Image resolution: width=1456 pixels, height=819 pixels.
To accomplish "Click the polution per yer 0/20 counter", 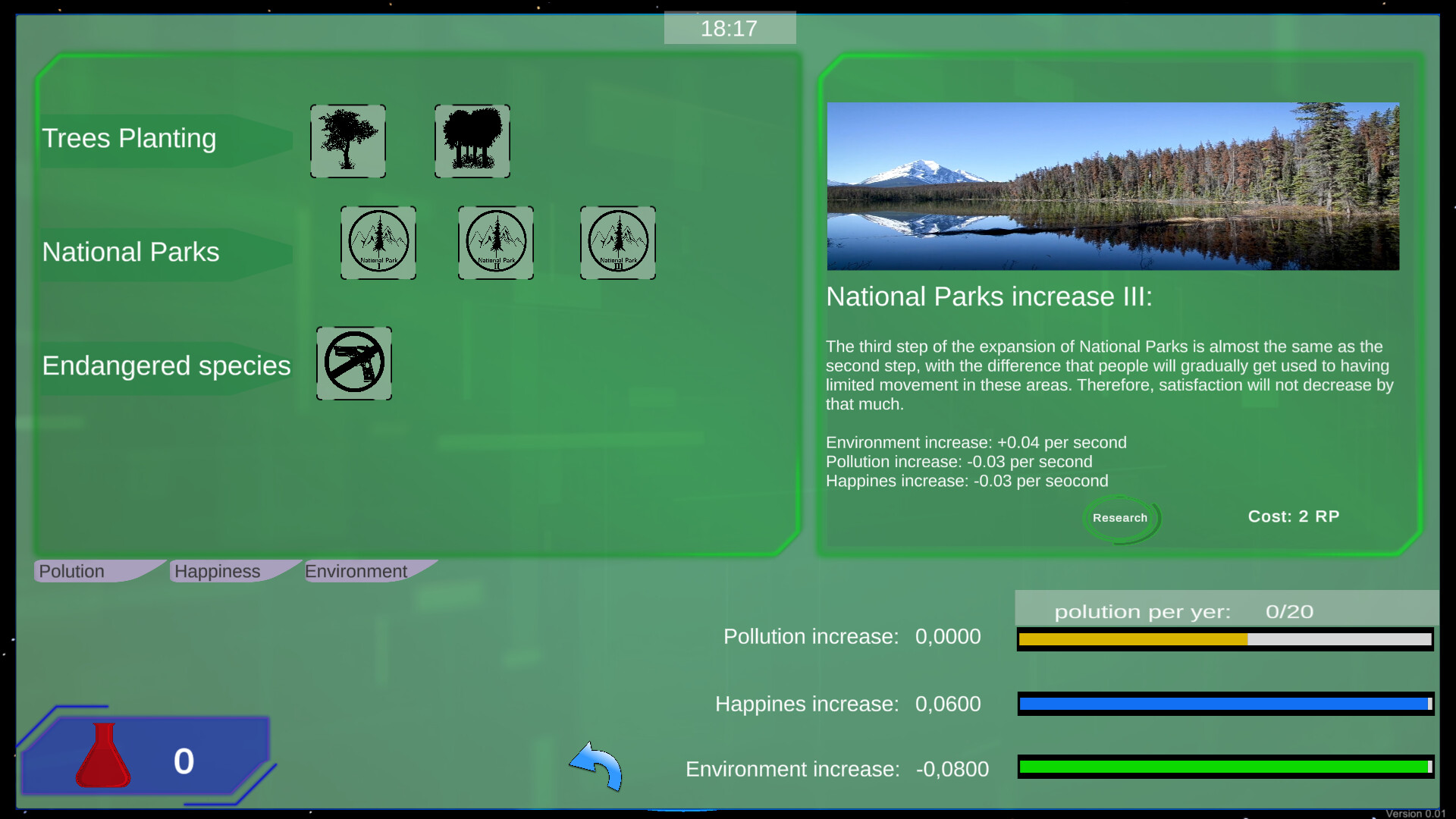I will 1183,611.
